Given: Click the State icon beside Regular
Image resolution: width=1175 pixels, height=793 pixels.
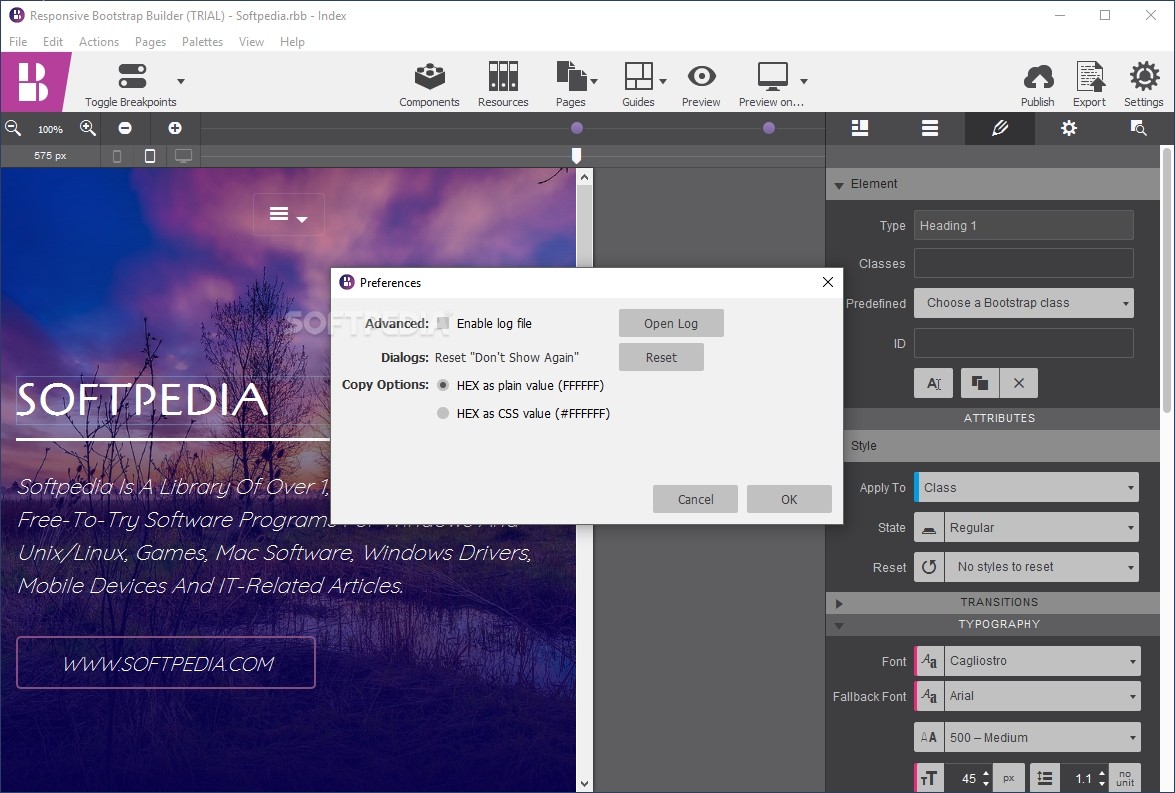Looking at the screenshot, I should [x=929, y=528].
